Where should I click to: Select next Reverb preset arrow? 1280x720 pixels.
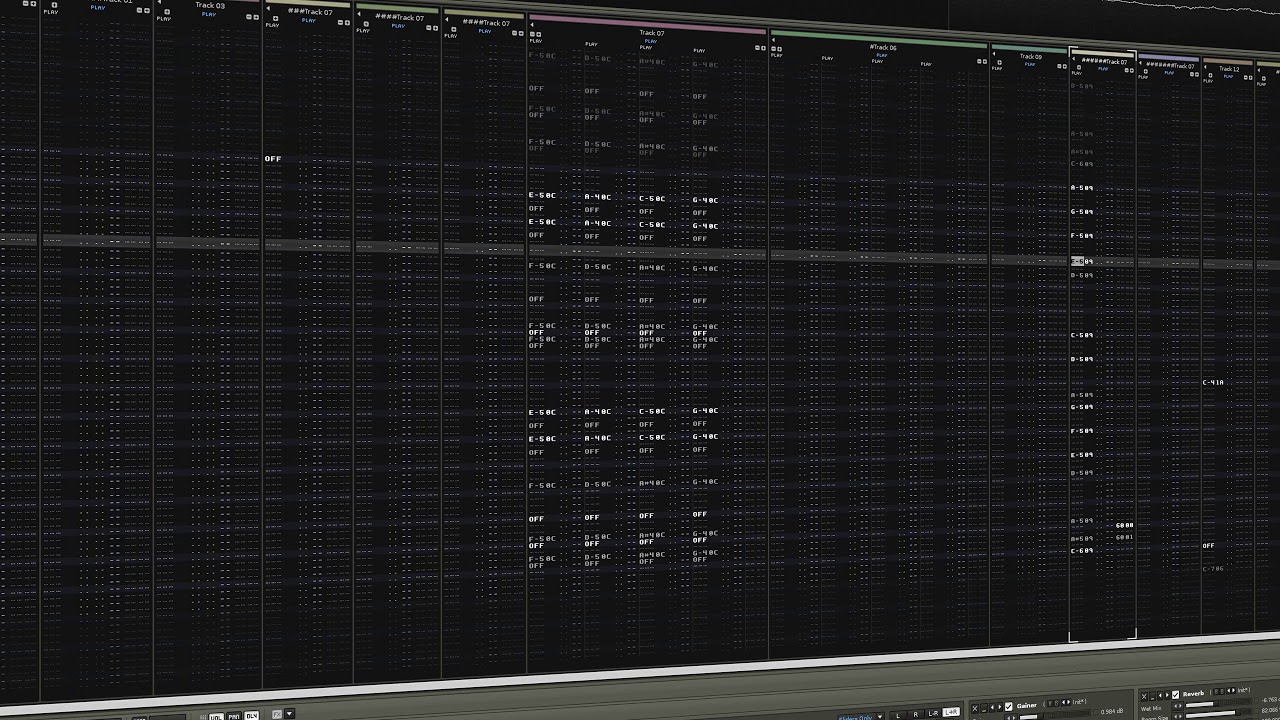1234,691
